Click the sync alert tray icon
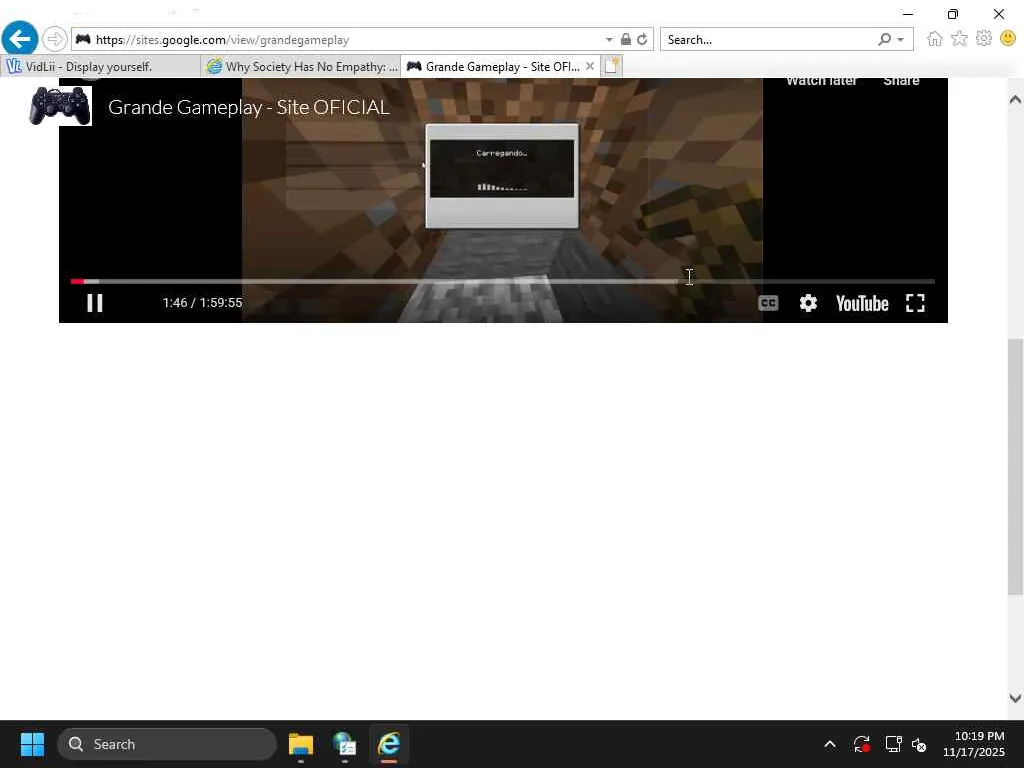Image resolution: width=1024 pixels, height=768 pixels. pyautogui.click(x=861, y=744)
